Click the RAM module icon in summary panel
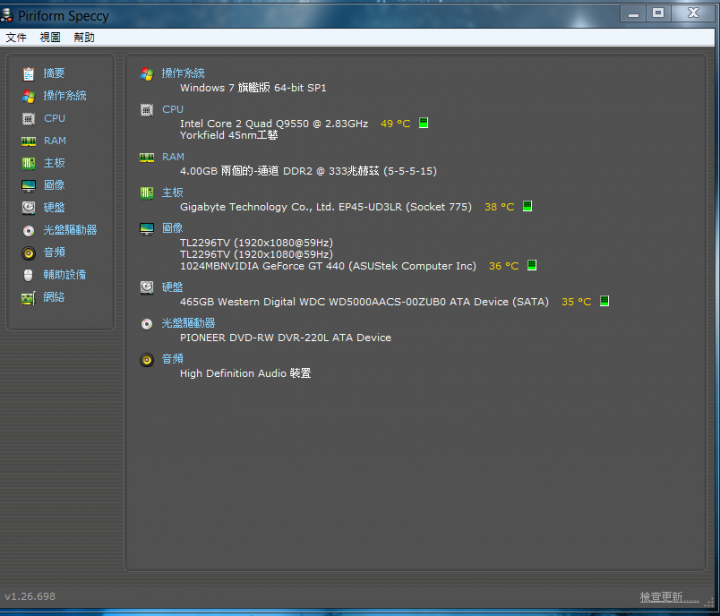 pos(146,158)
